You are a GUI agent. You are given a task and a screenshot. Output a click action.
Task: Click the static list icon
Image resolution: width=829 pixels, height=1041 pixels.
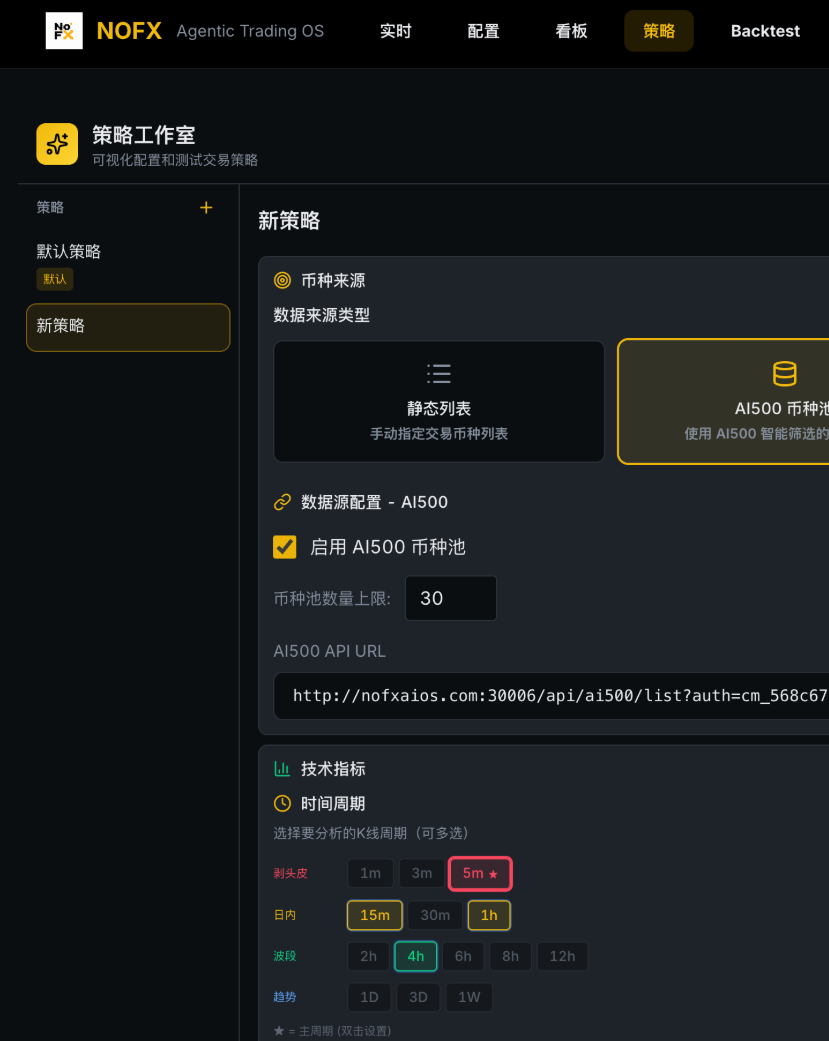(x=438, y=374)
